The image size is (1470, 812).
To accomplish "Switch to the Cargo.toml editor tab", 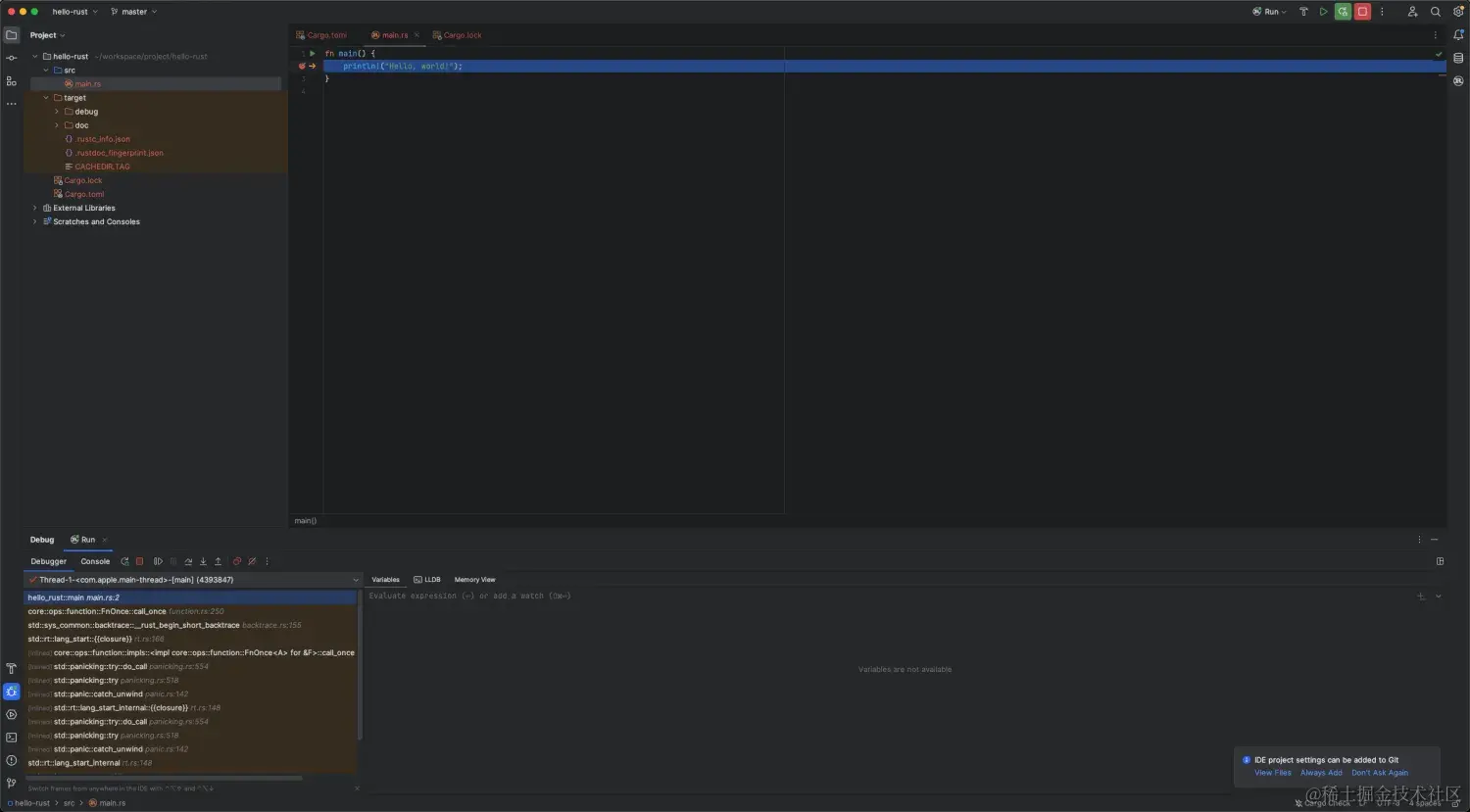I will coord(321,35).
